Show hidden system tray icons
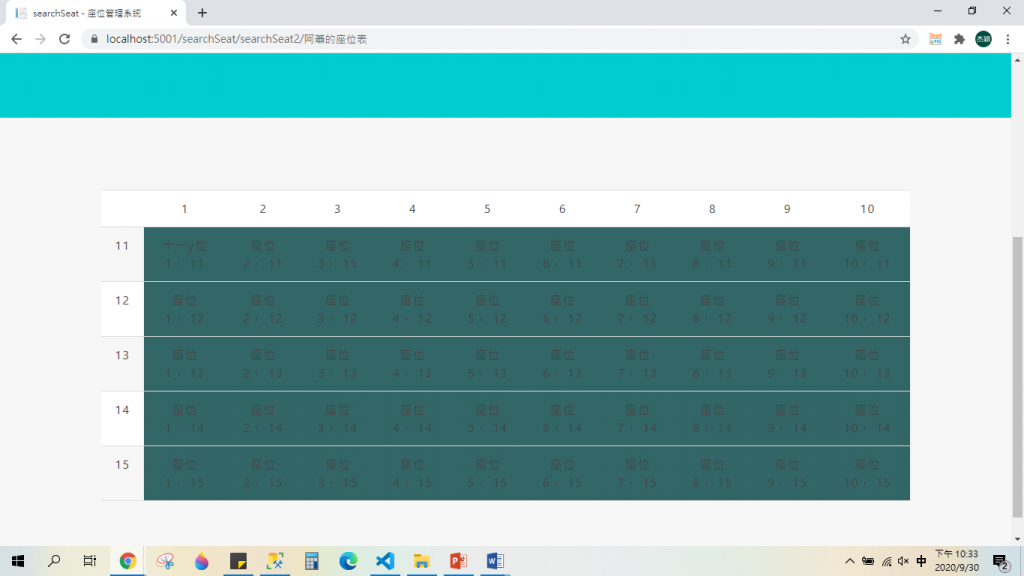The image size is (1024, 576). (x=850, y=561)
